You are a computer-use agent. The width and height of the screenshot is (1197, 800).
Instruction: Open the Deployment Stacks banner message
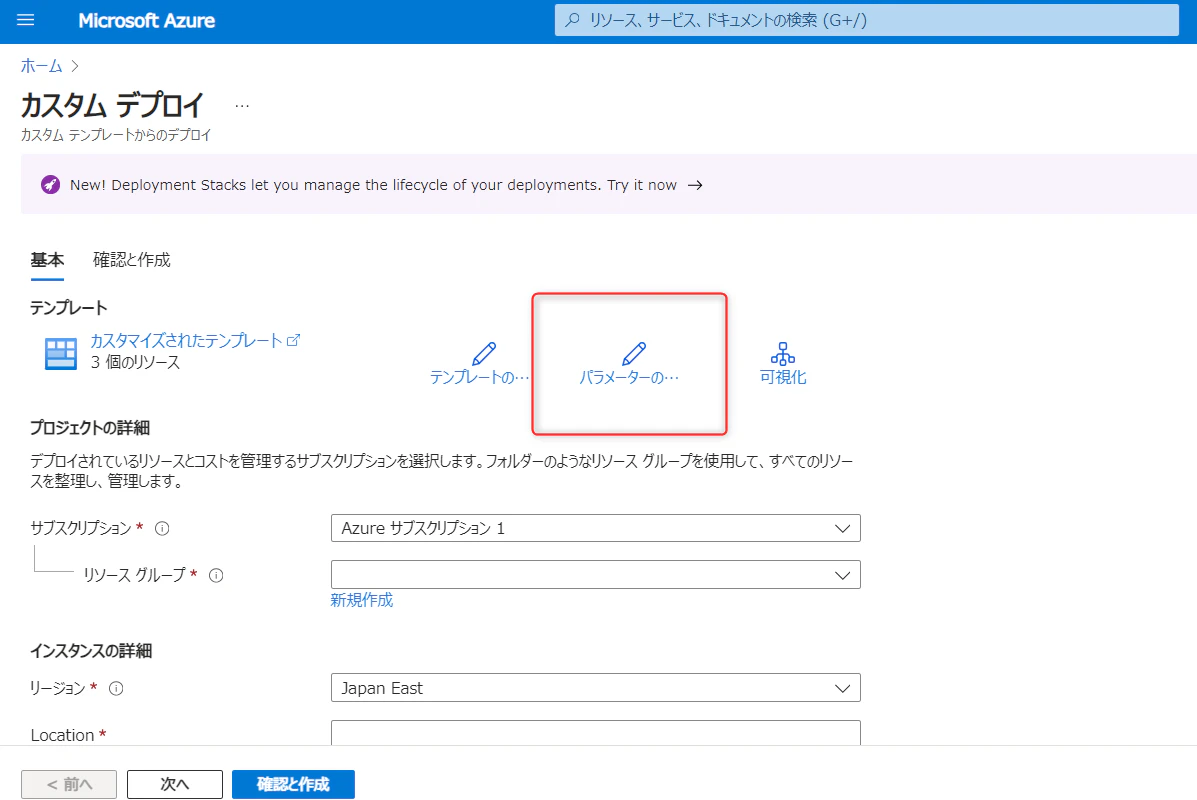click(x=373, y=185)
